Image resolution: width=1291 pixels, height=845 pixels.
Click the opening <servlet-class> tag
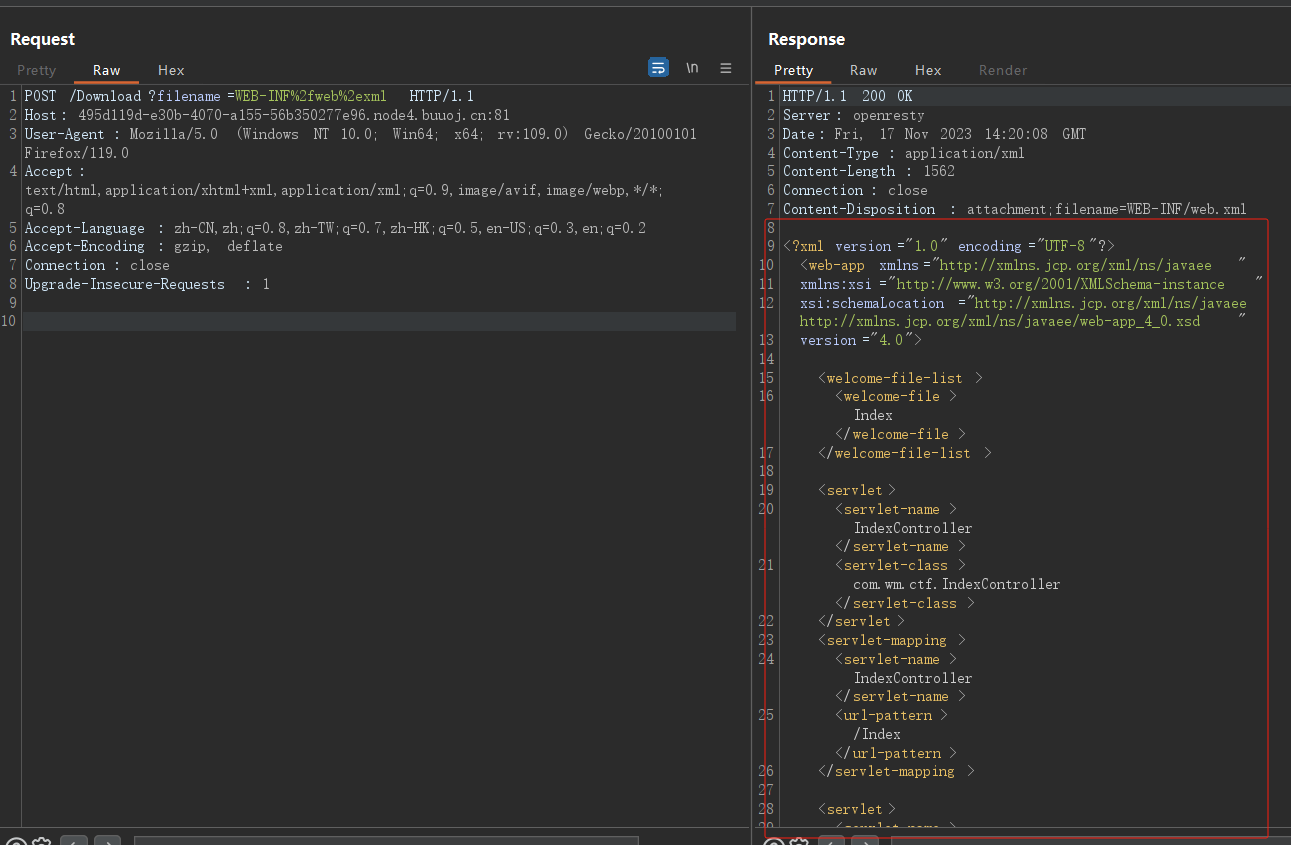coord(900,565)
